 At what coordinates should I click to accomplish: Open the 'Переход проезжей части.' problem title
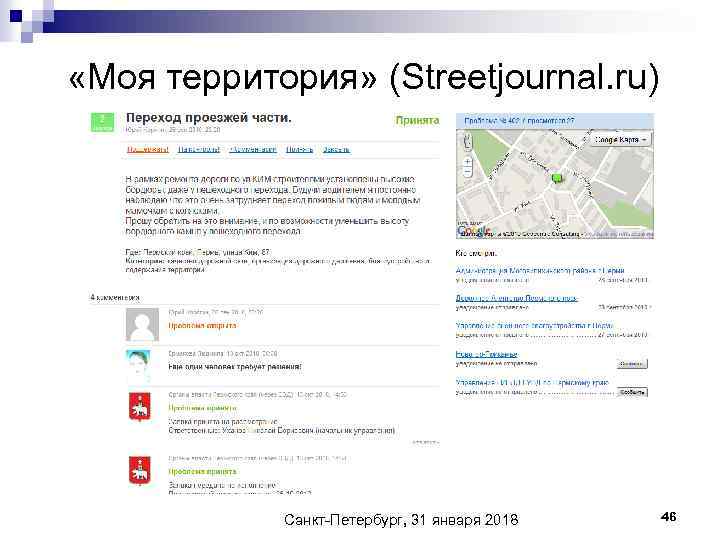[208, 118]
